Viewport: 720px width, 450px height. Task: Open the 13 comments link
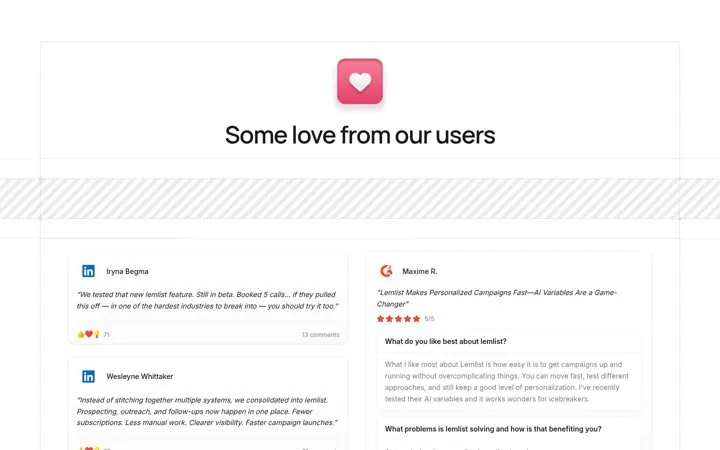(321, 335)
